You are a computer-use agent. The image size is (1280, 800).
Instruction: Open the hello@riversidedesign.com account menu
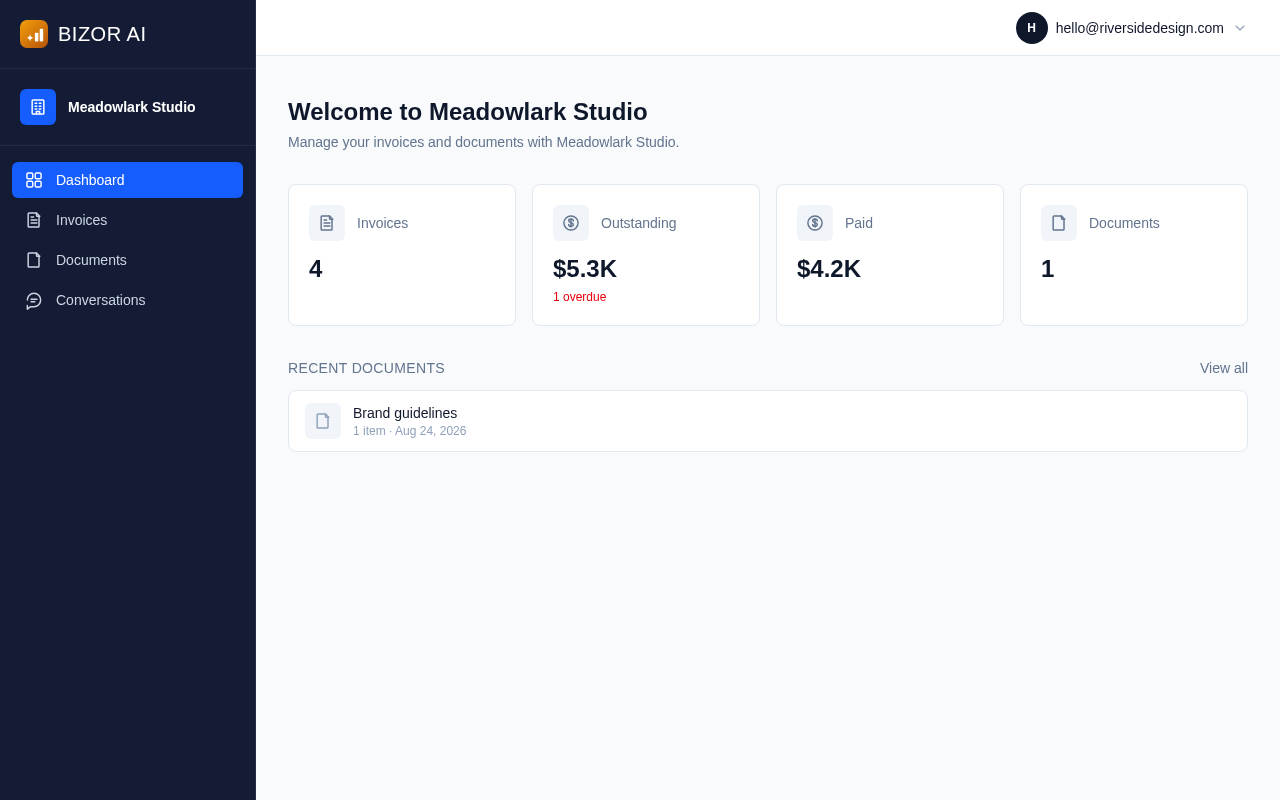(x=1132, y=28)
